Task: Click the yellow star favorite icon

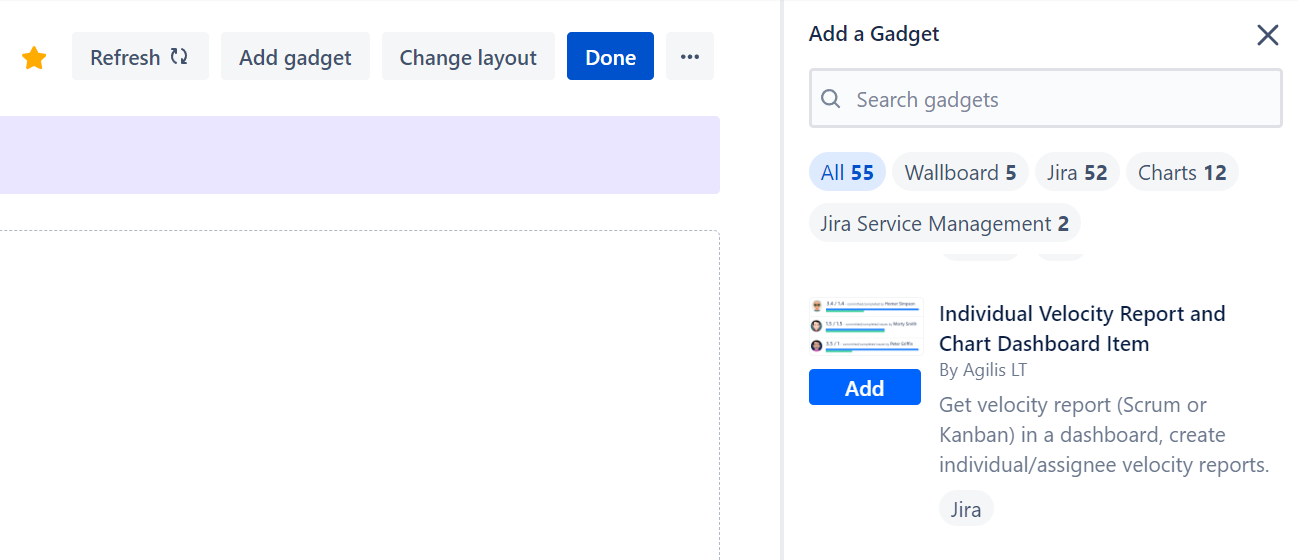Action: 34,58
